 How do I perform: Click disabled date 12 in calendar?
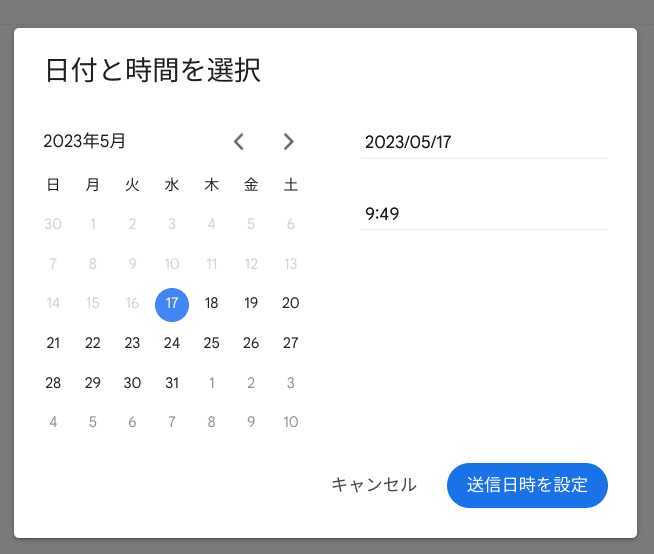point(251,264)
